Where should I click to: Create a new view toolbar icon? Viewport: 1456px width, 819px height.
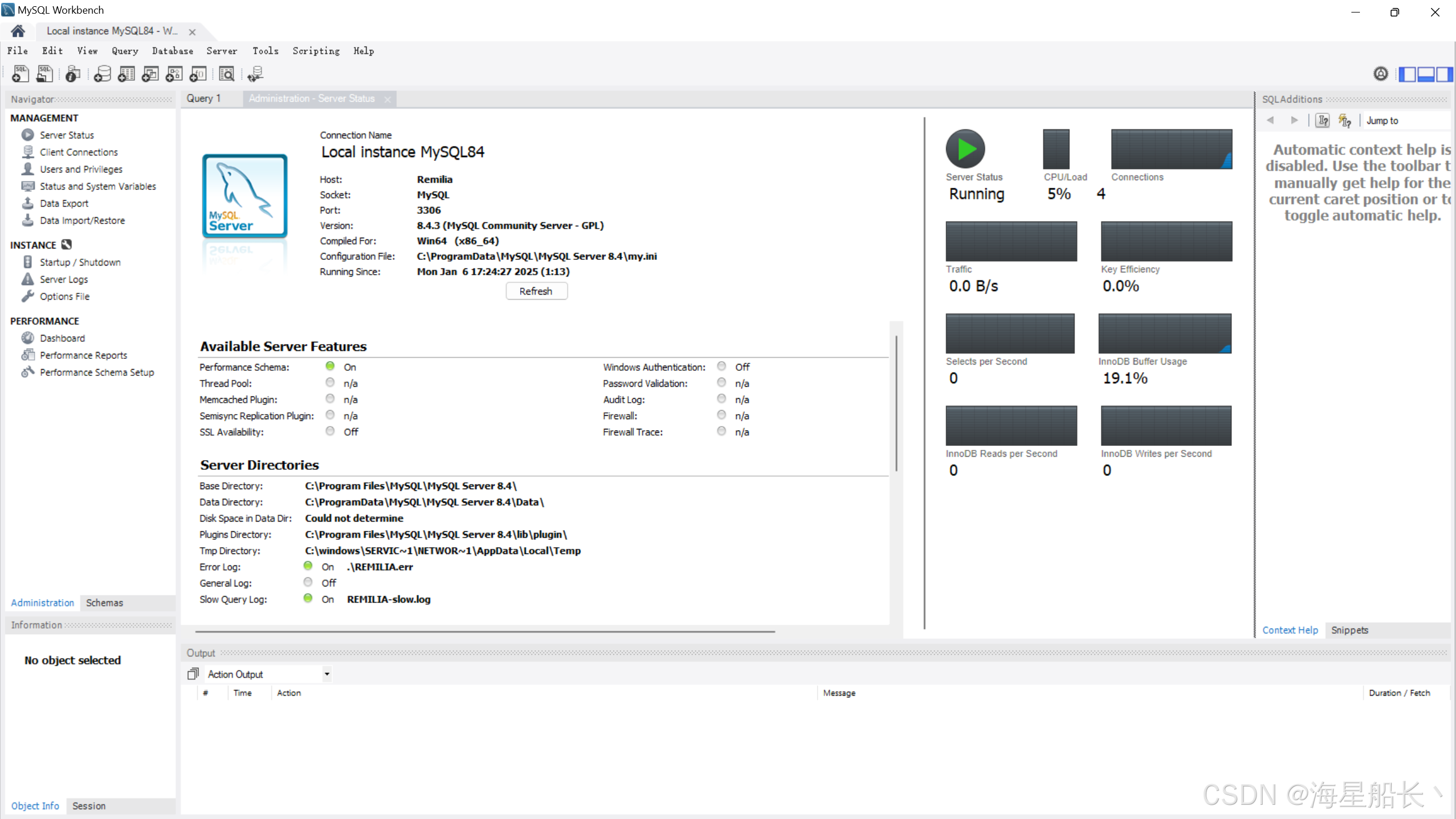150,74
